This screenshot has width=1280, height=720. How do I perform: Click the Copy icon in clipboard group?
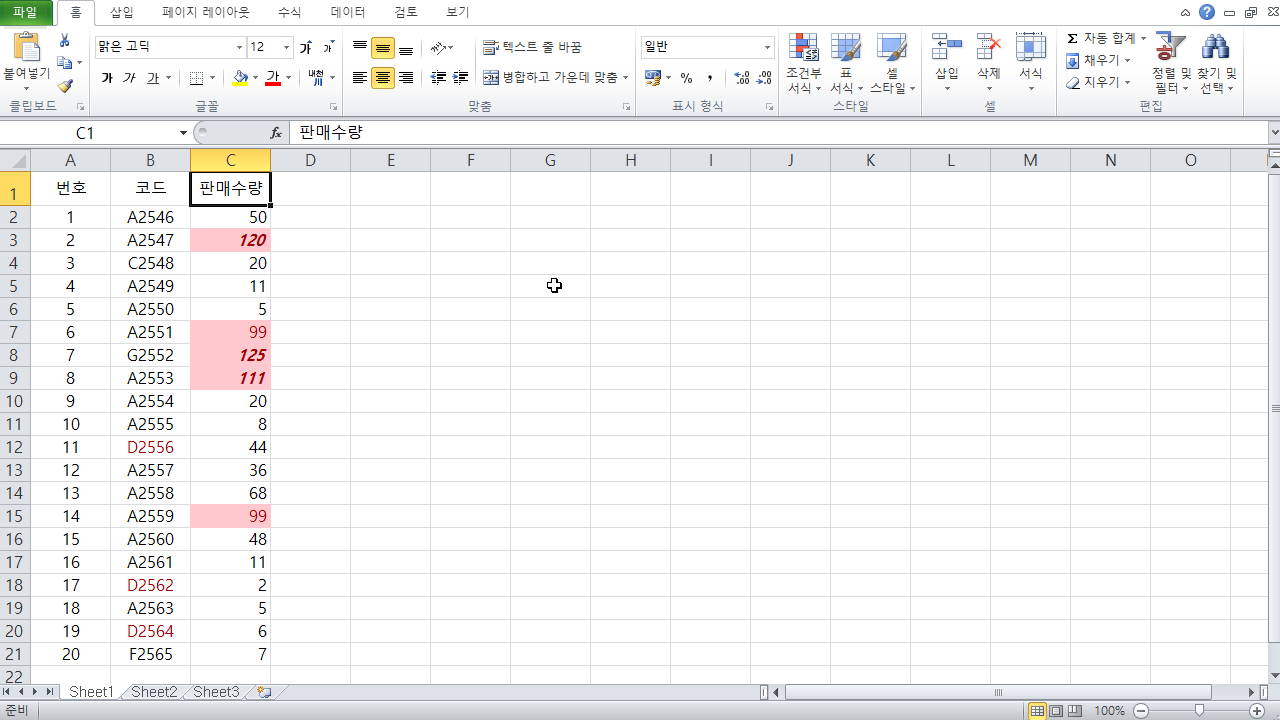tap(65, 64)
